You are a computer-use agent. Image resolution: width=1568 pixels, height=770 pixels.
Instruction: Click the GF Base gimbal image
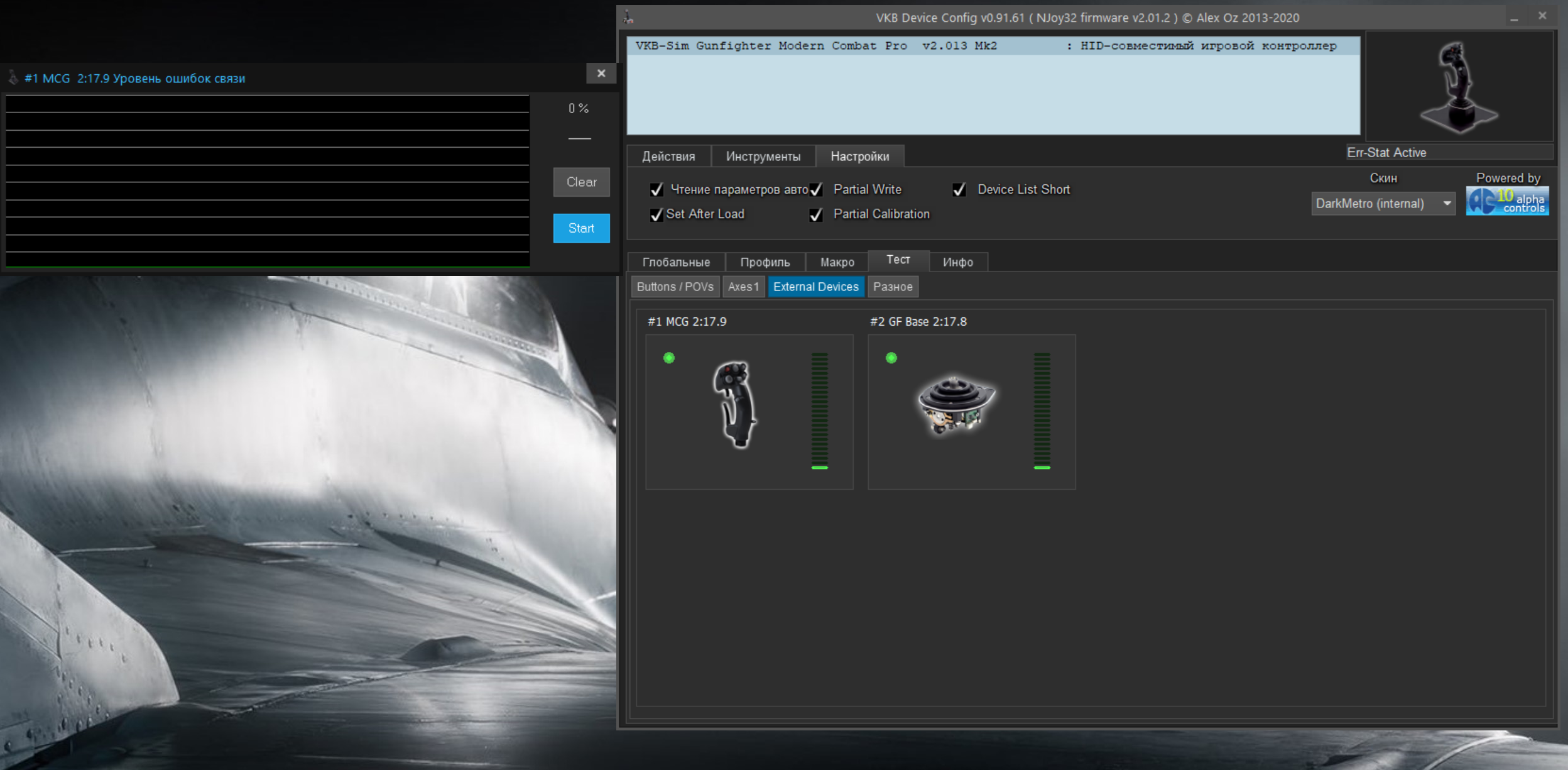click(956, 405)
